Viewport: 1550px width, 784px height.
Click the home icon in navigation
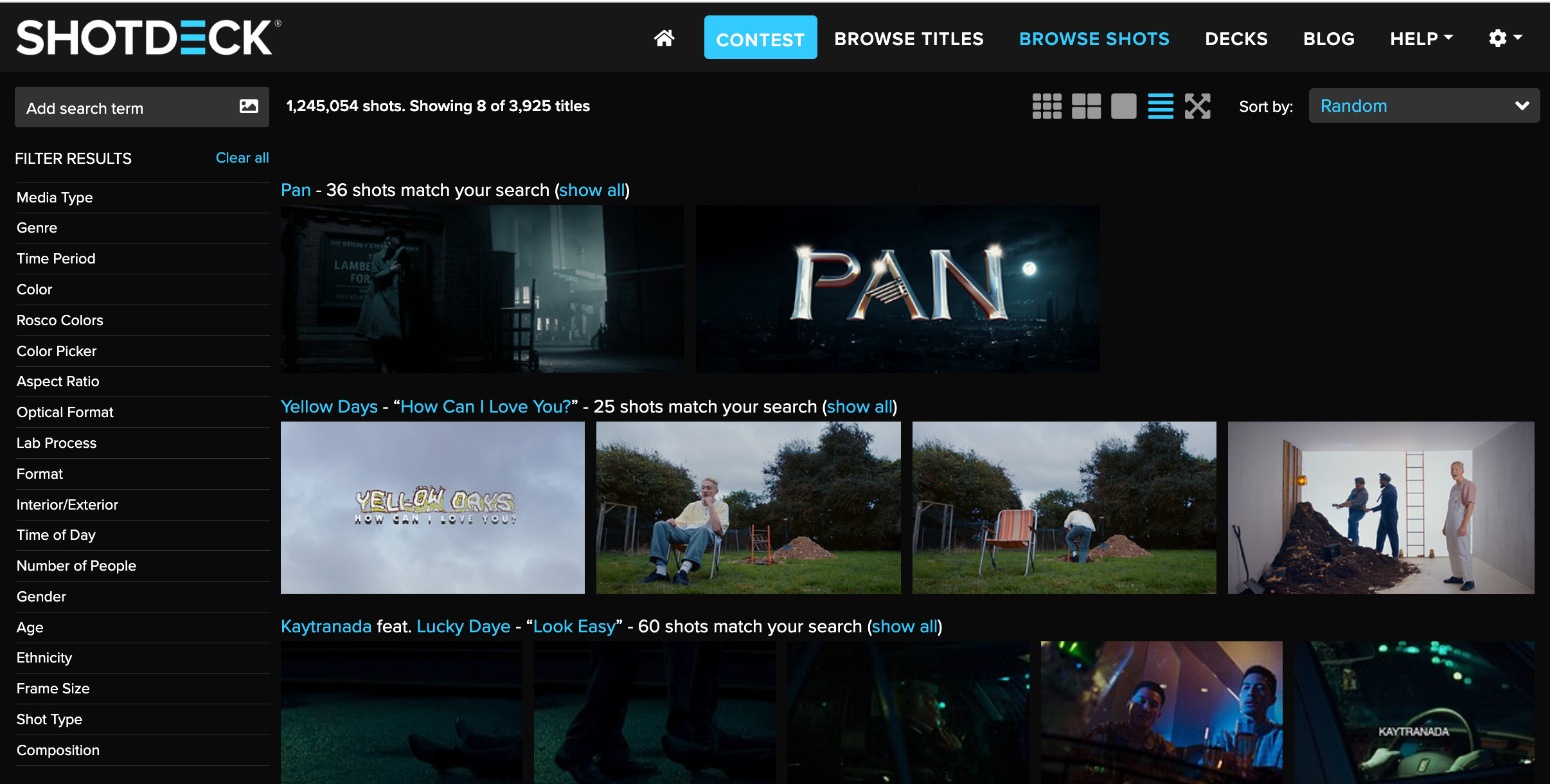[665, 38]
